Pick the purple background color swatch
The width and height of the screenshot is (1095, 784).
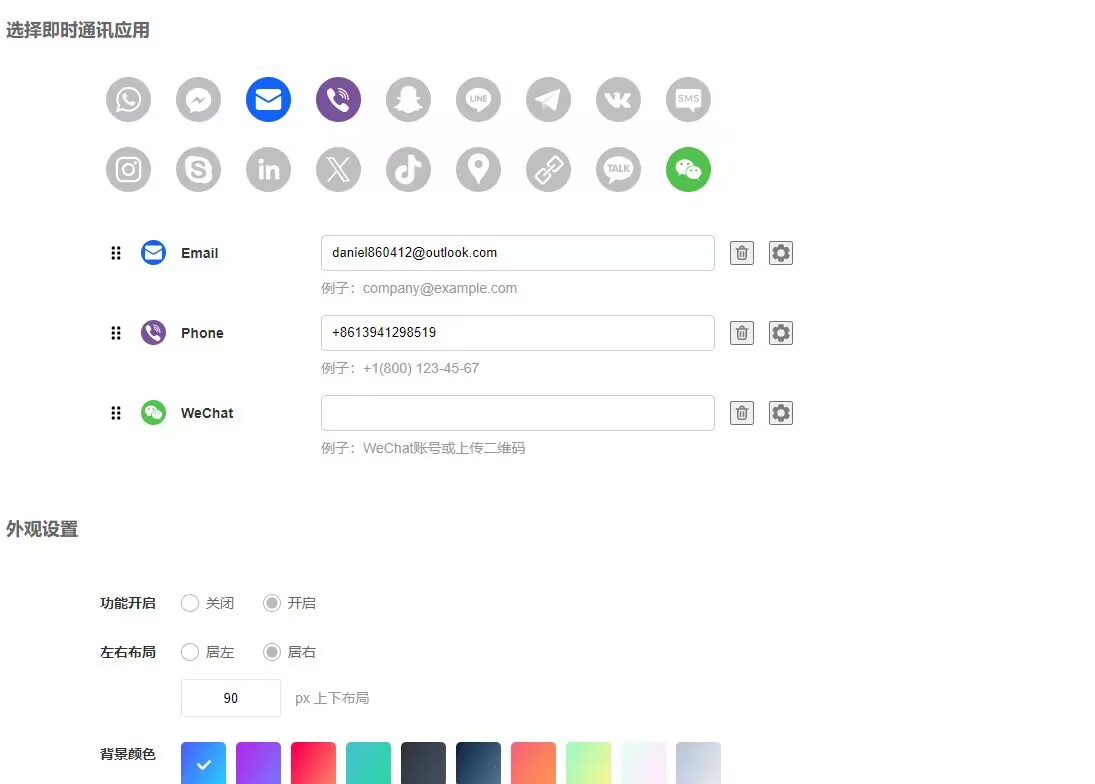pos(258,763)
